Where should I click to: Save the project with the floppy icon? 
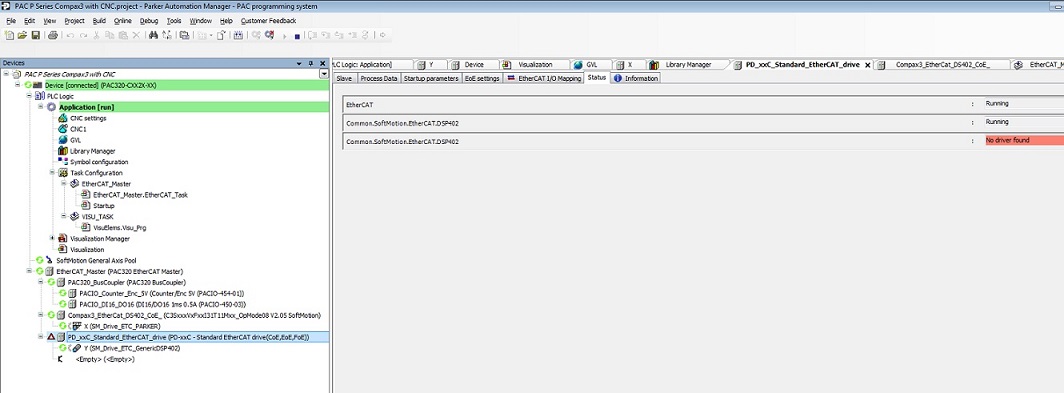pos(35,35)
